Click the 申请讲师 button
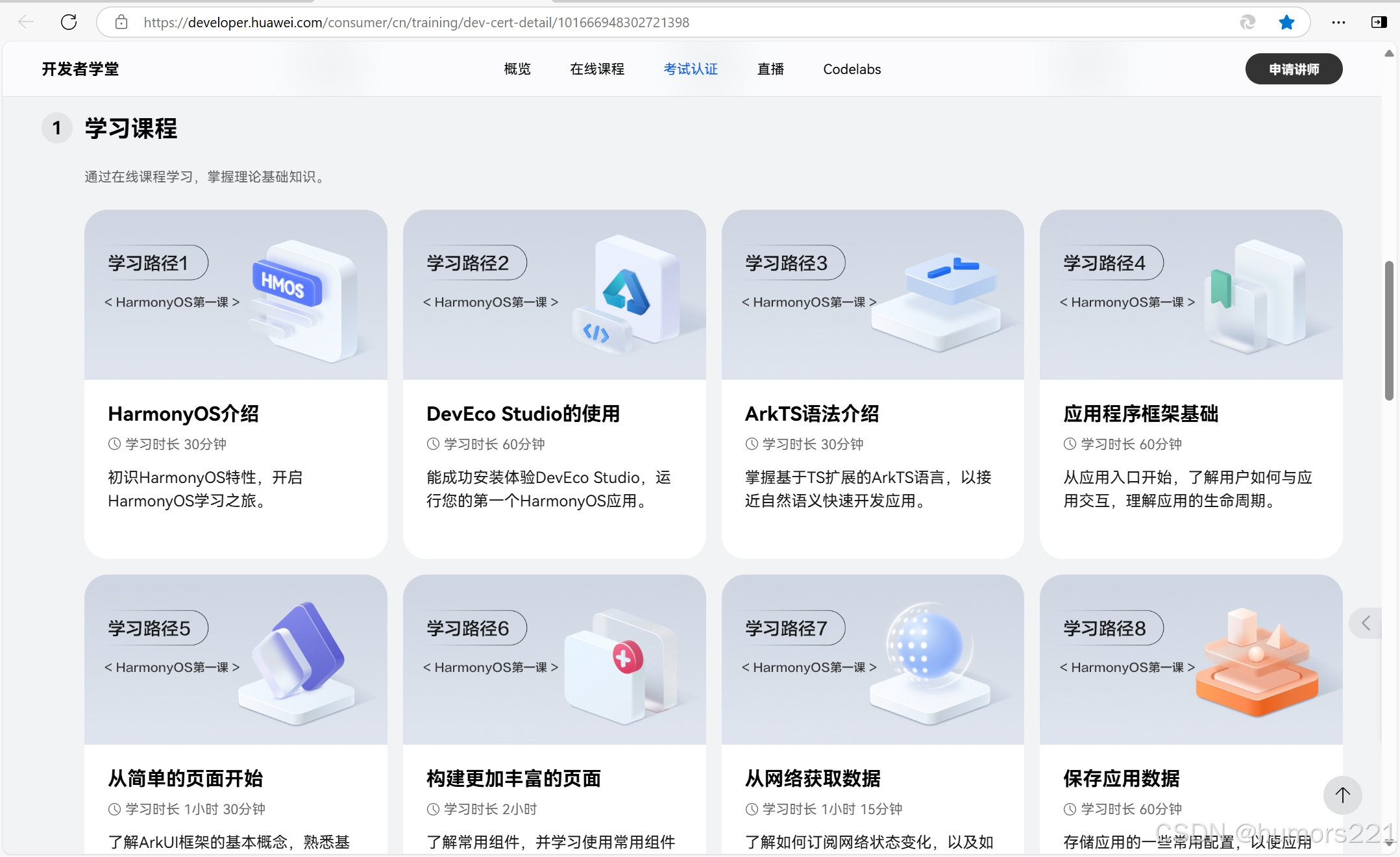Image resolution: width=1400 pixels, height=857 pixels. [1294, 69]
